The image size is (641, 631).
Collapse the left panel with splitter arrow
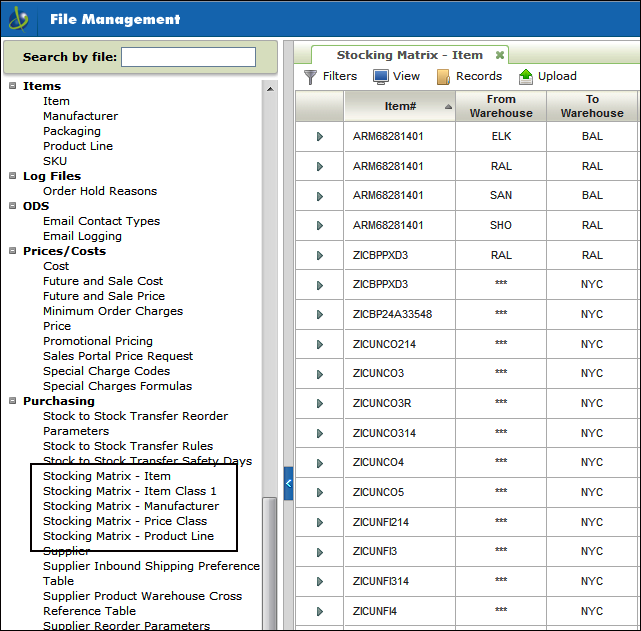(288, 483)
